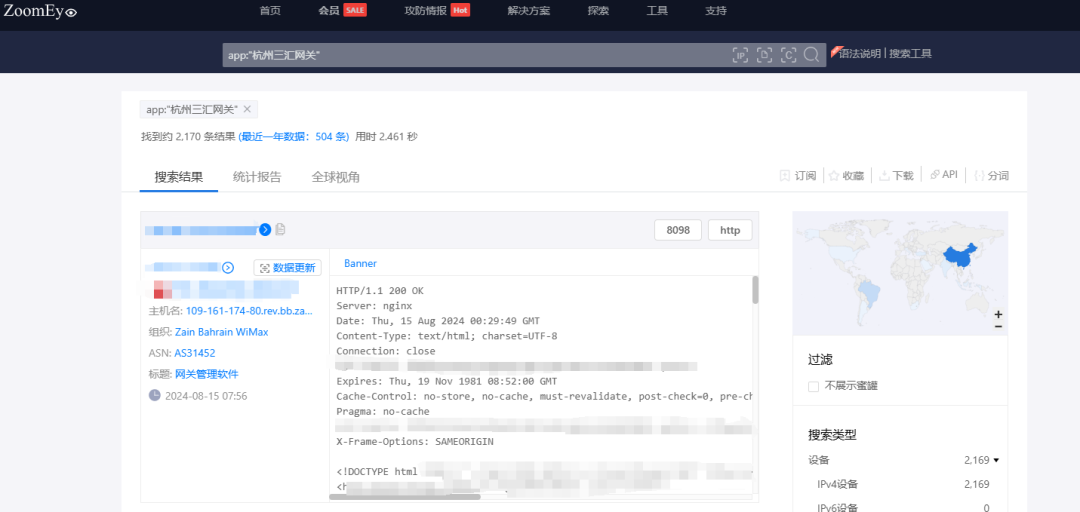Click the ZoomEye logo
Viewport: 1080px width, 512px height.
tap(40, 10)
